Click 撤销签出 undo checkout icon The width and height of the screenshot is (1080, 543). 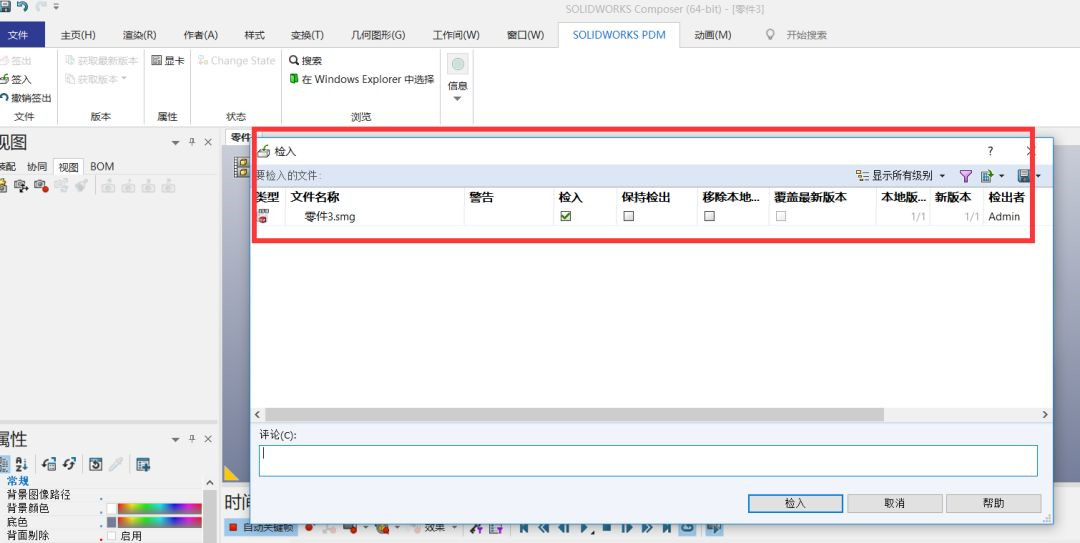4,98
